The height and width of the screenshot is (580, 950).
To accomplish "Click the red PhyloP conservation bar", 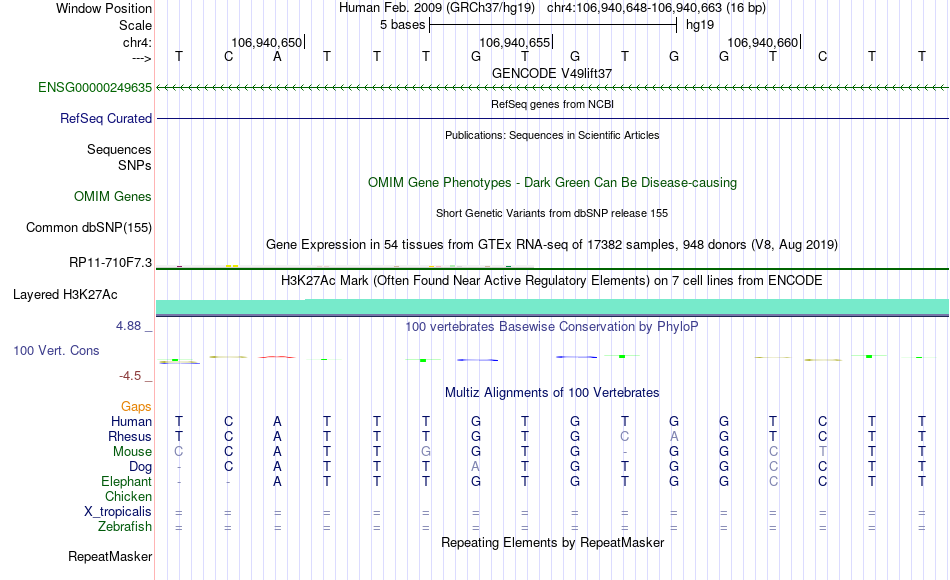I will pyautogui.click(x=277, y=357).
